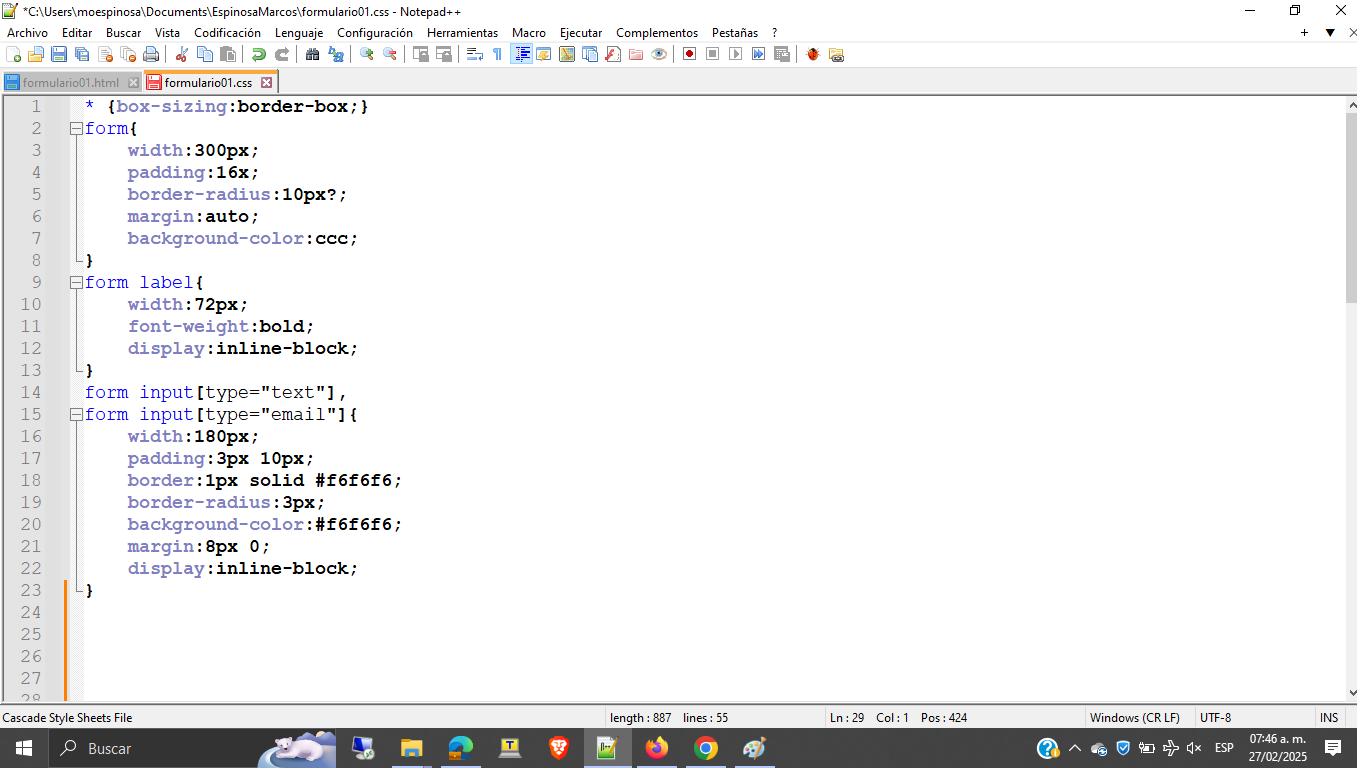Click the Undo arrow icon
This screenshot has width=1357, height=771.
point(259,54)
